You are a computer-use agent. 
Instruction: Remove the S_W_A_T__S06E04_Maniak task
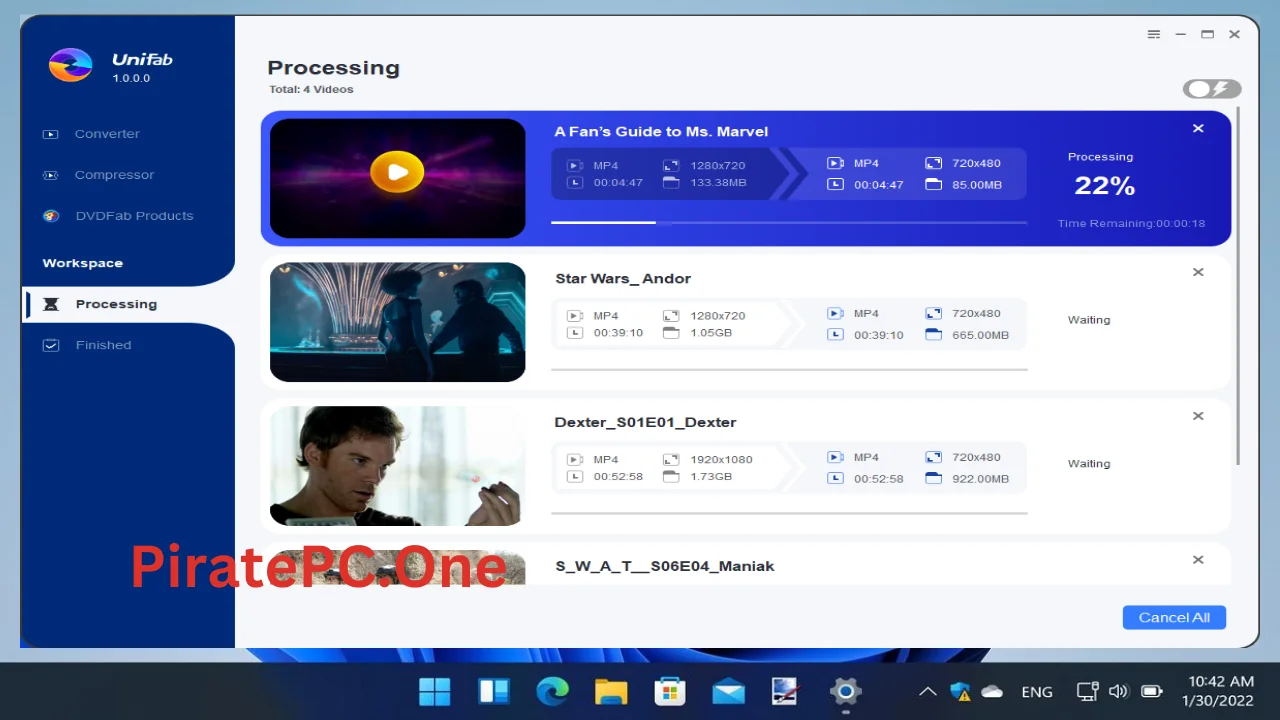[1198, 560]
